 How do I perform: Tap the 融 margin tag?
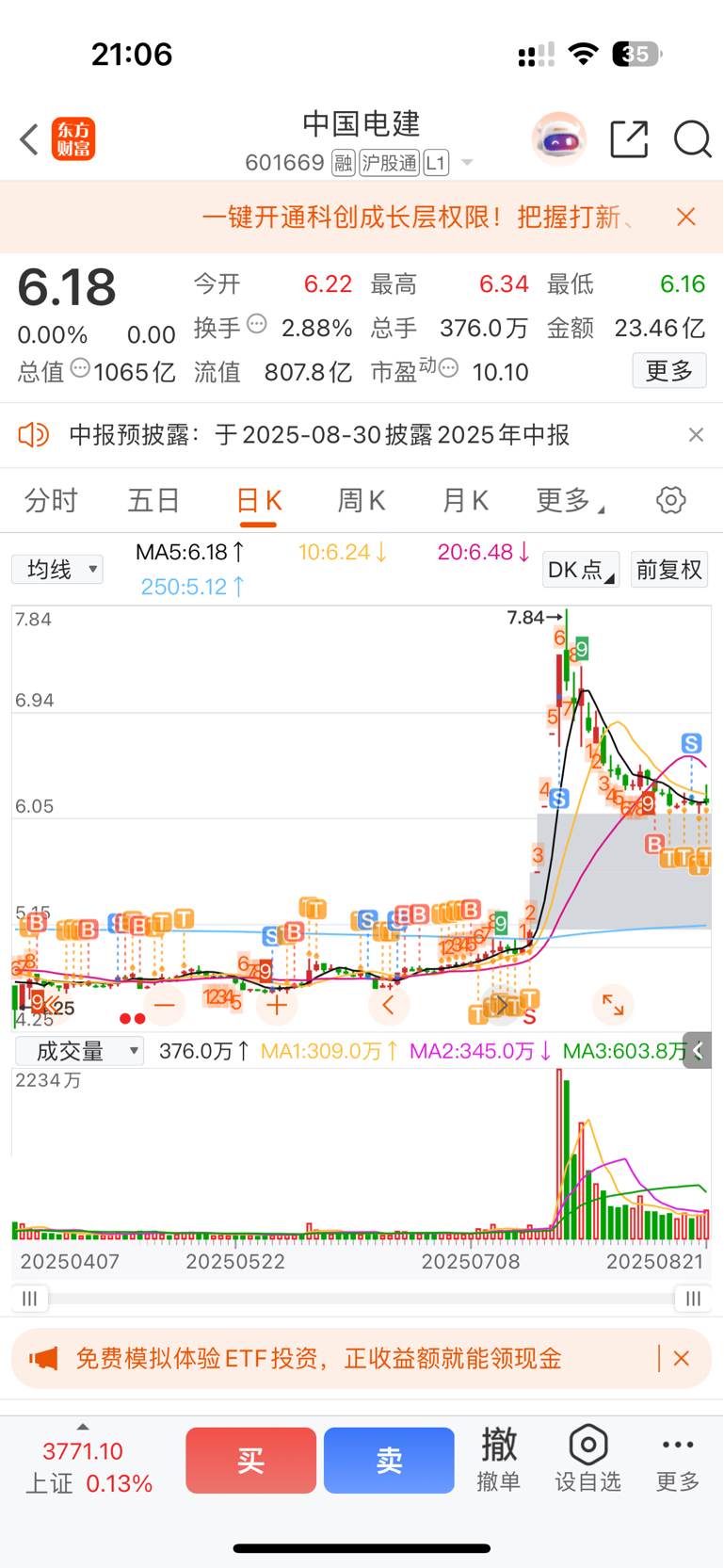pos(344,163)
